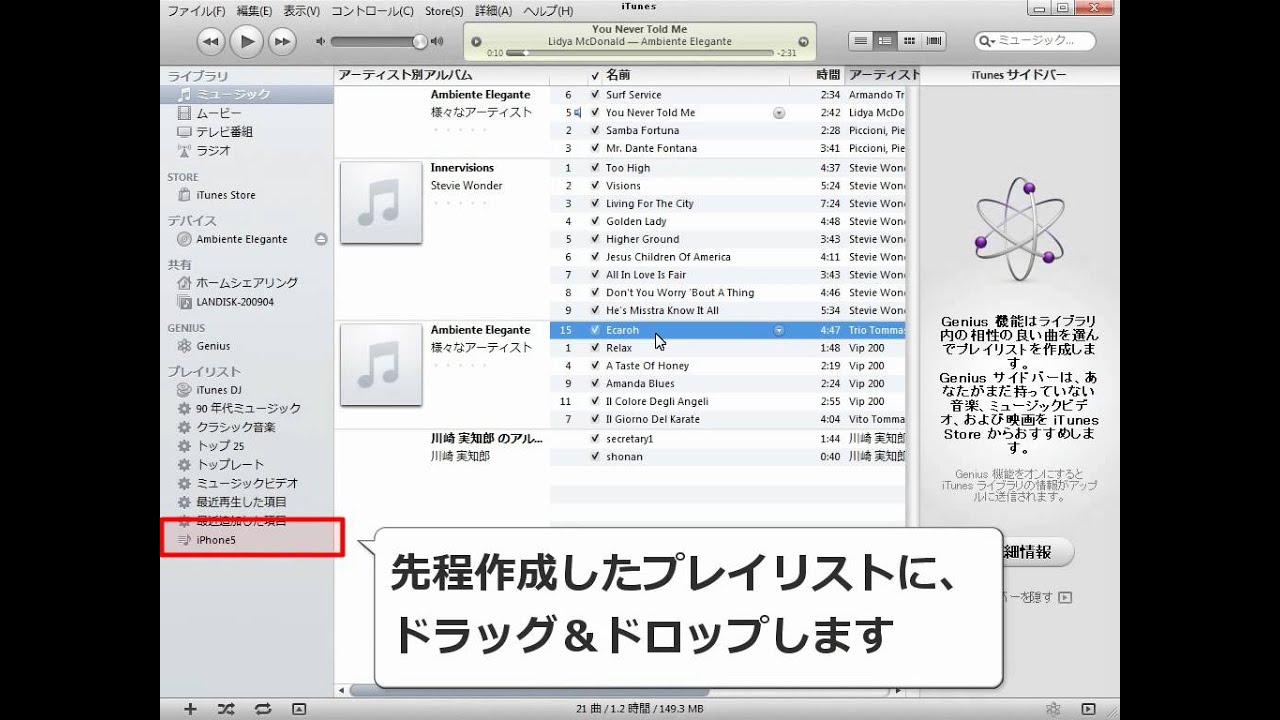Uncheck the Surf Service checkbox
Image resolution: width=1280 pixels, height=720 pixels.
[595, 95]
